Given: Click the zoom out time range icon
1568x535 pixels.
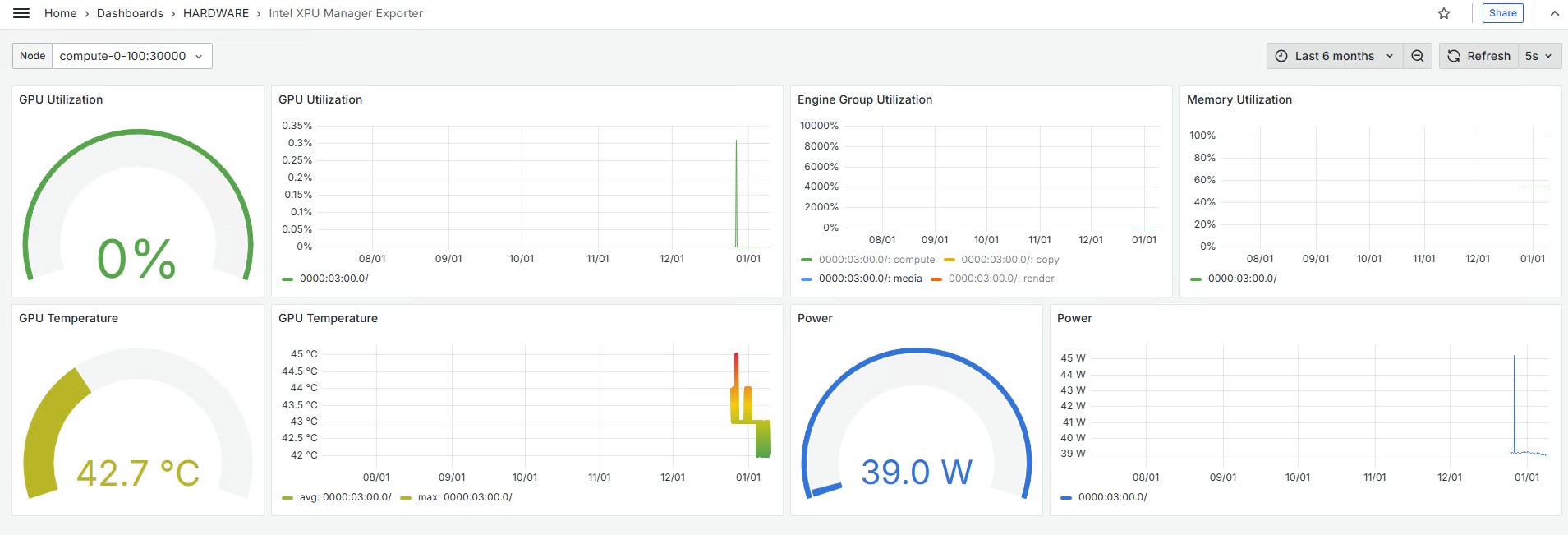Looking at the screenshot, I should click(x=1418, y=56).
